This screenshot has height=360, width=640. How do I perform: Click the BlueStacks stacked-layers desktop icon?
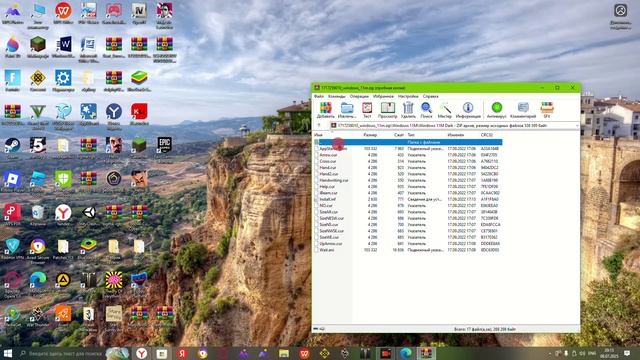click(139, 78)
